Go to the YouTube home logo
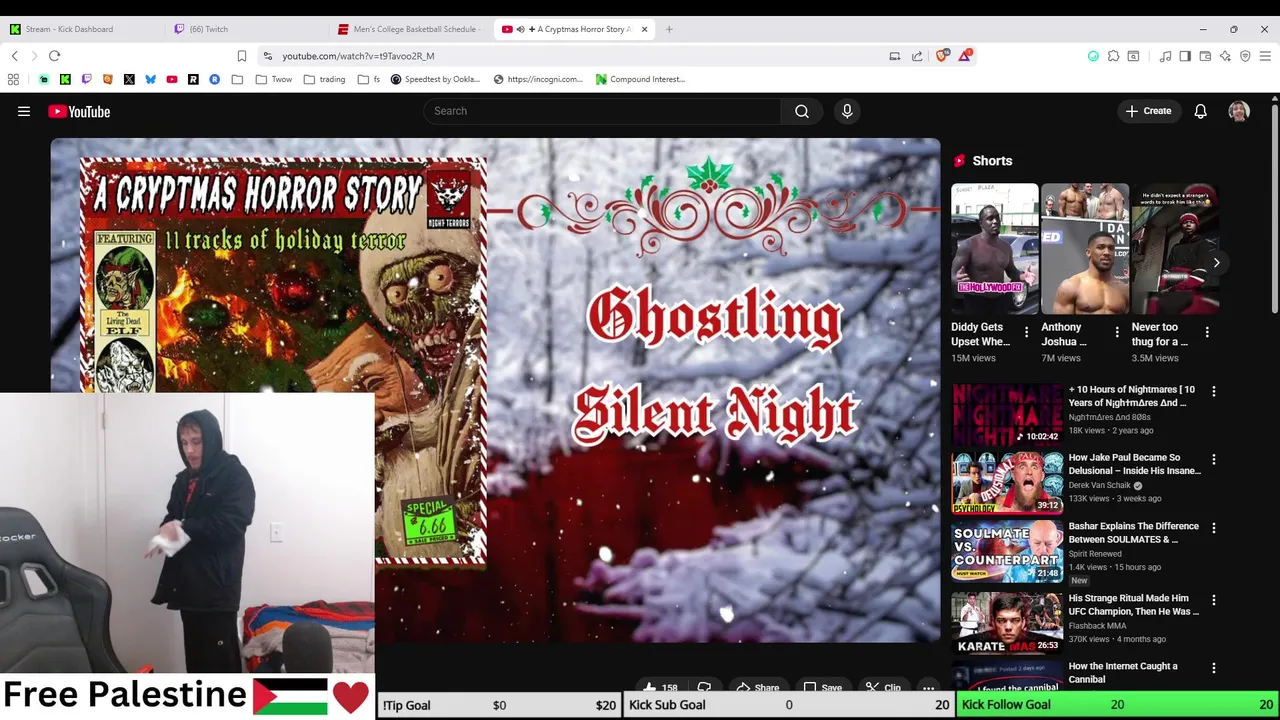 [79, 111]
